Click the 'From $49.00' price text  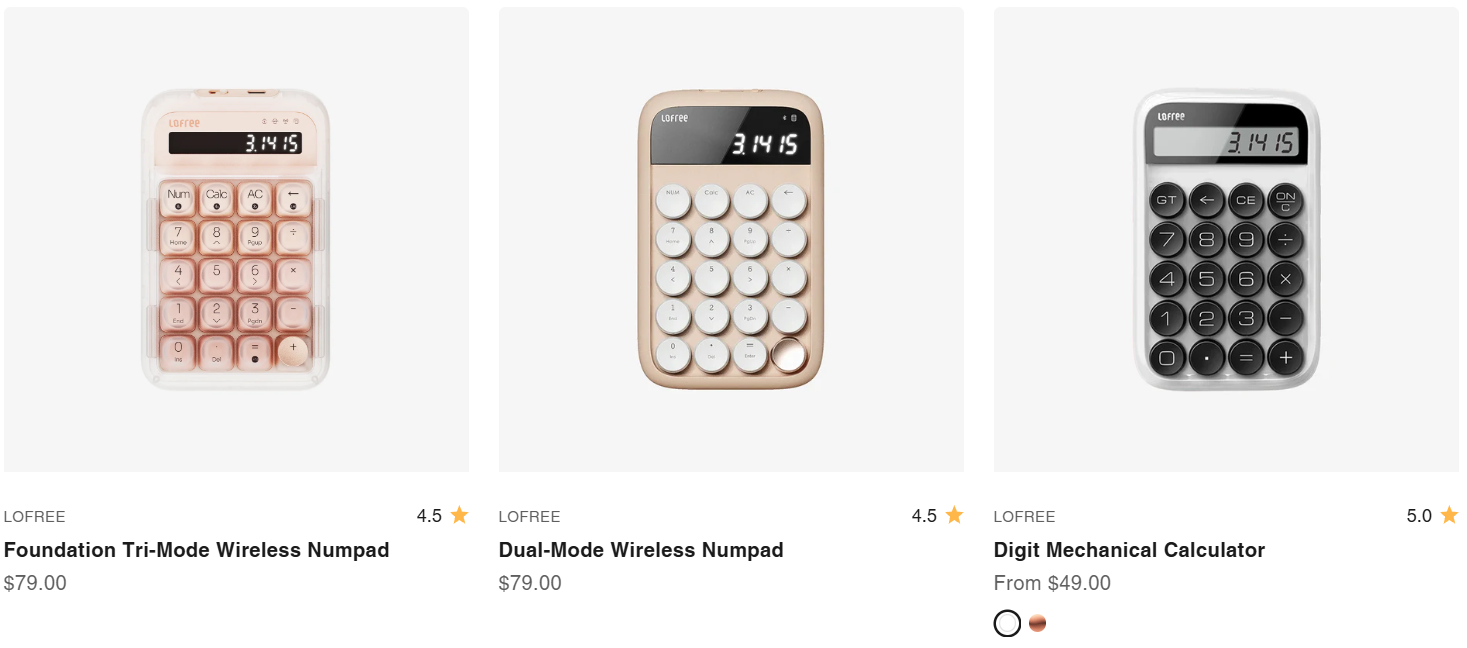1052,583
